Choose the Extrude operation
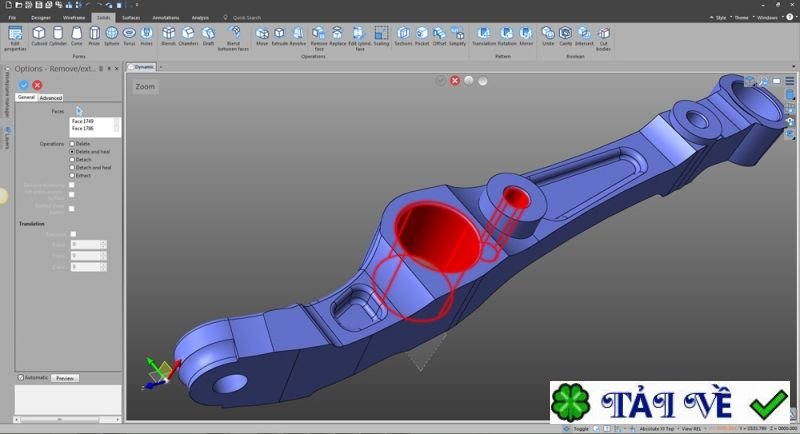The height and width of the screenshot is (434, 800). (280, 36)
